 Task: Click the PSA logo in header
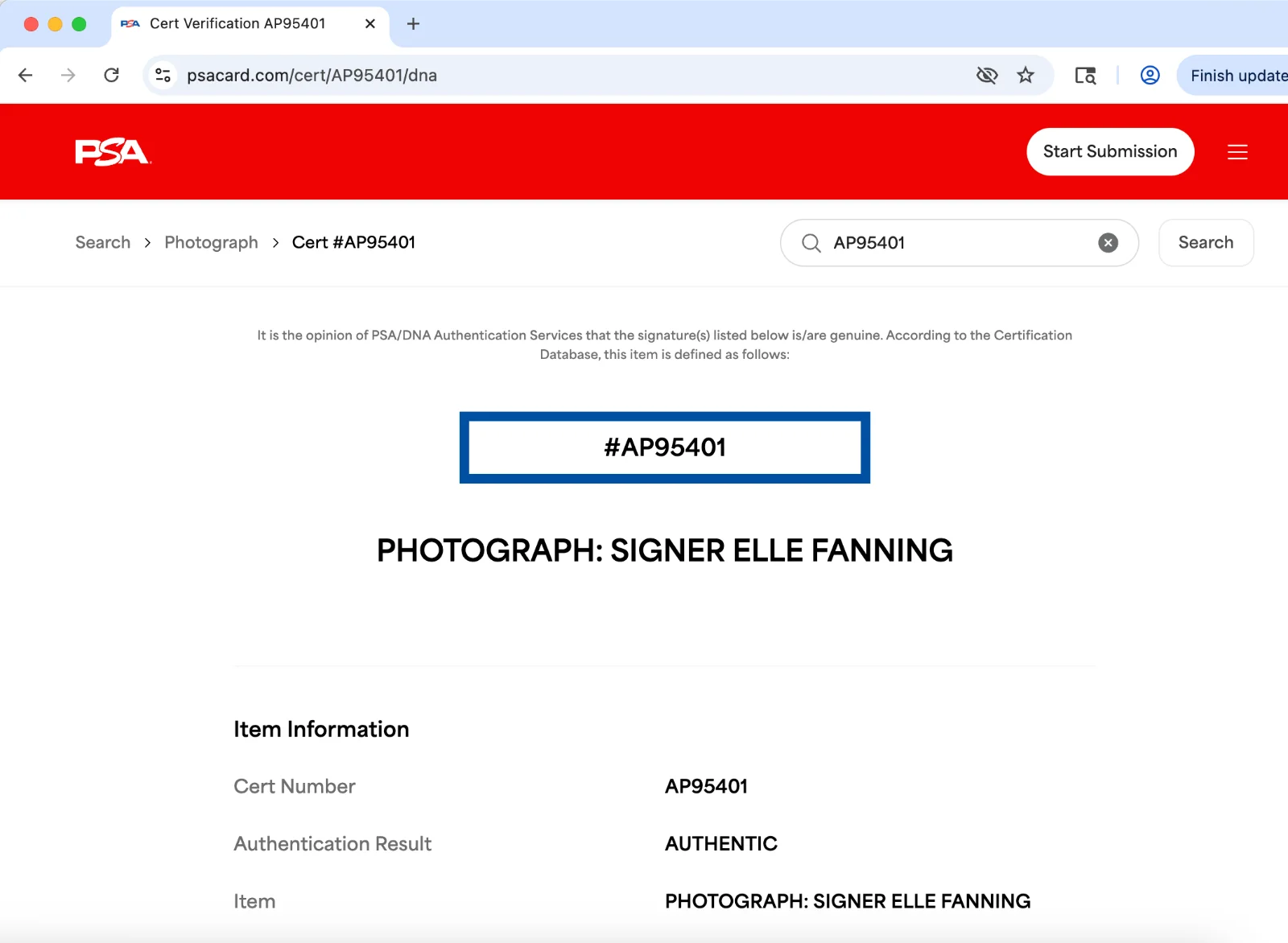113,151
